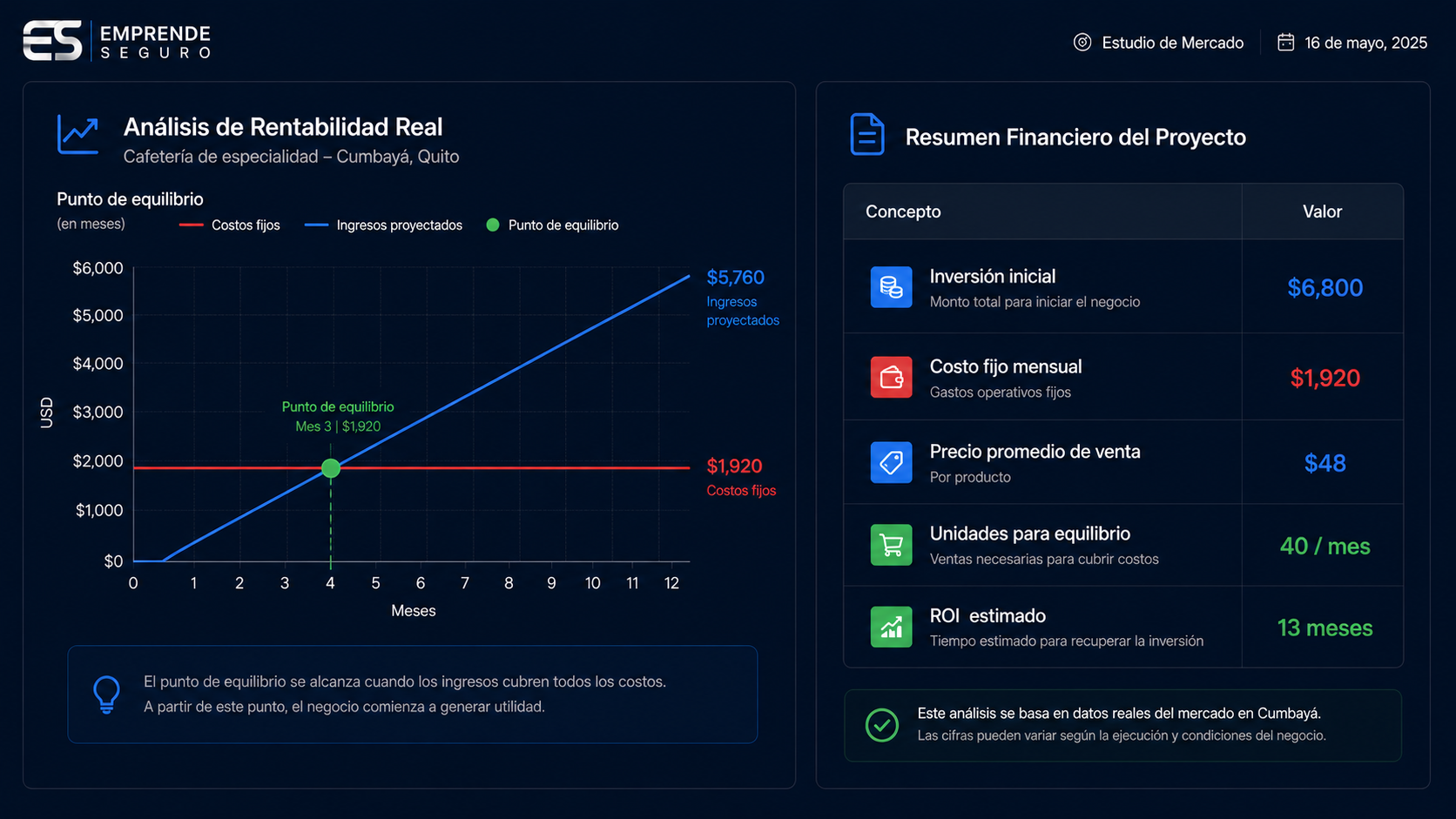The width and height of the screenshot is (1456, 819).
Task: Click the red wallet icon for Costo fijo mensual
Action: coord(891,378)
